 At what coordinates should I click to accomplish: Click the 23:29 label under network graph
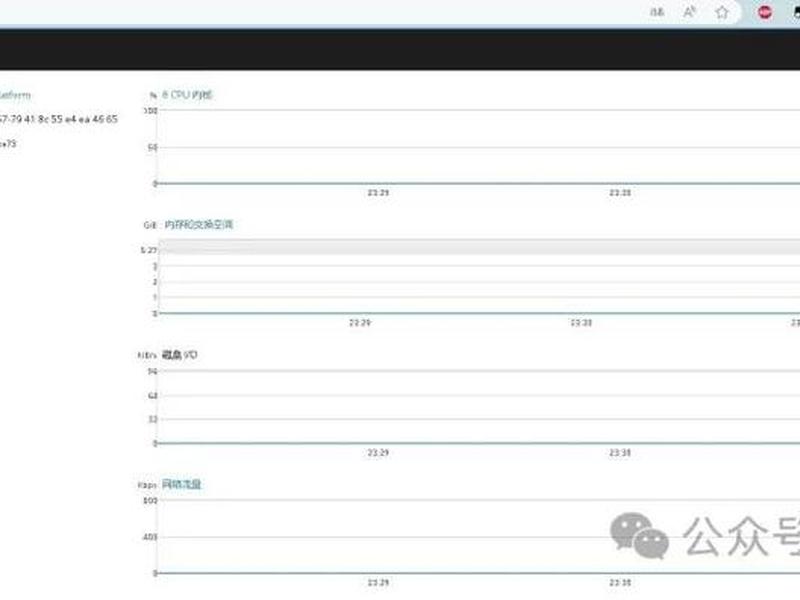point(378,582)
